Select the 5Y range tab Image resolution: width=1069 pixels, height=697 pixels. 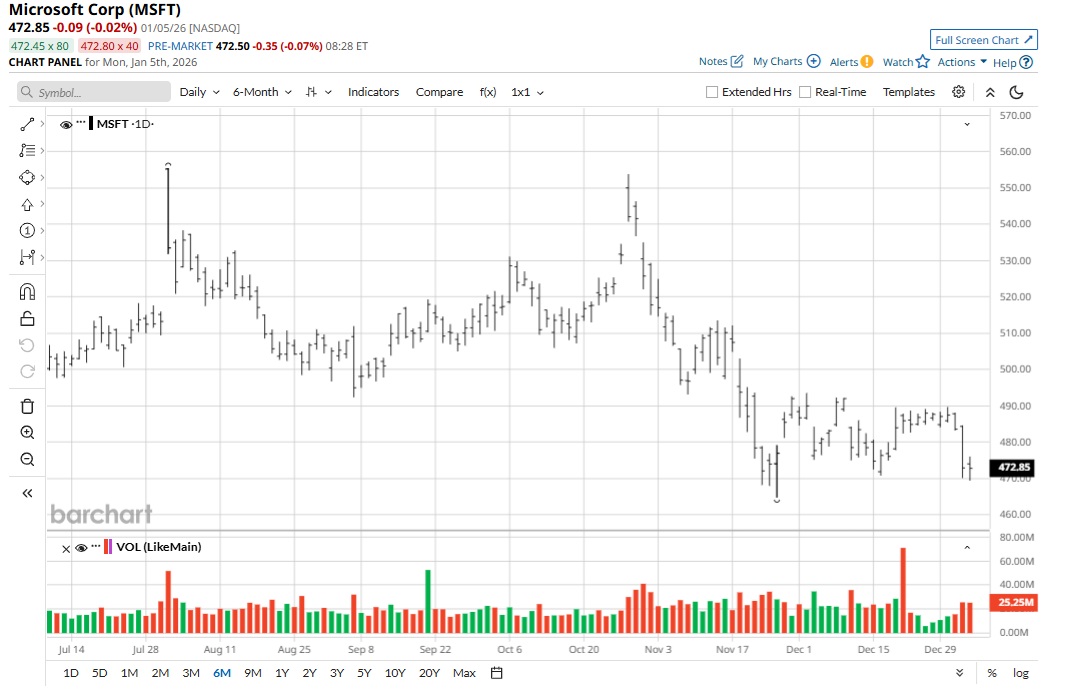365,673
